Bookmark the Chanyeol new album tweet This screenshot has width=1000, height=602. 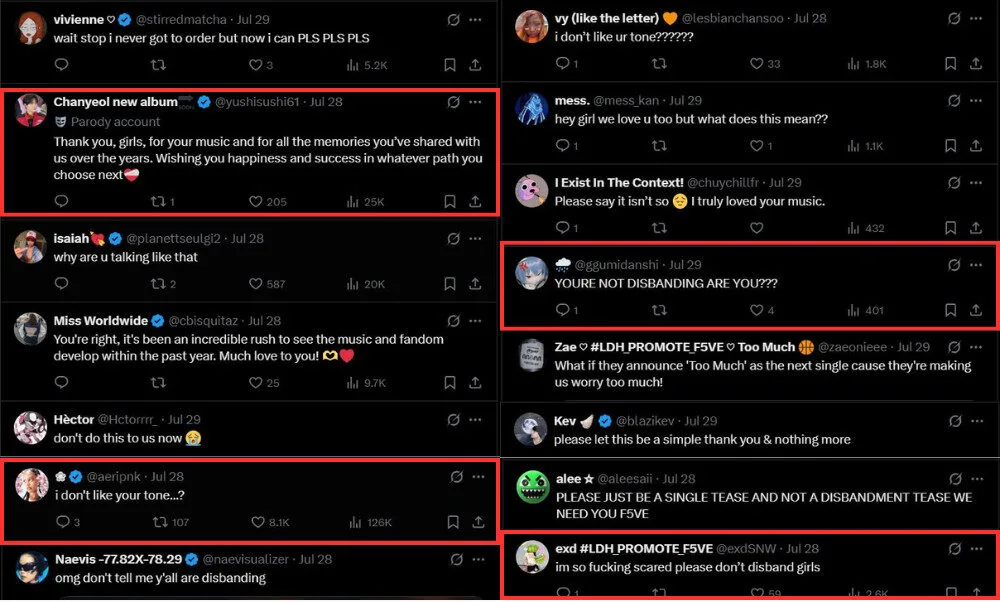pyautogui.click(x=450, y=201)
